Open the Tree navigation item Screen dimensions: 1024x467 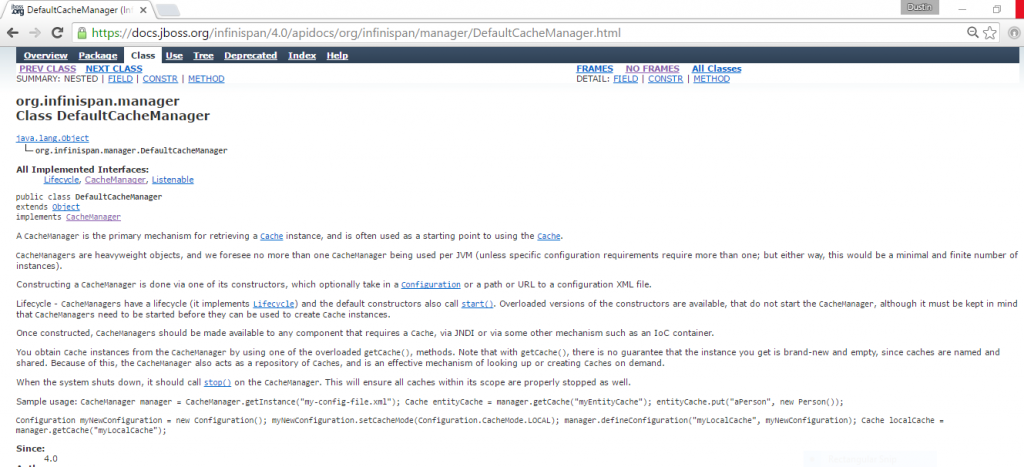[203, 56]
